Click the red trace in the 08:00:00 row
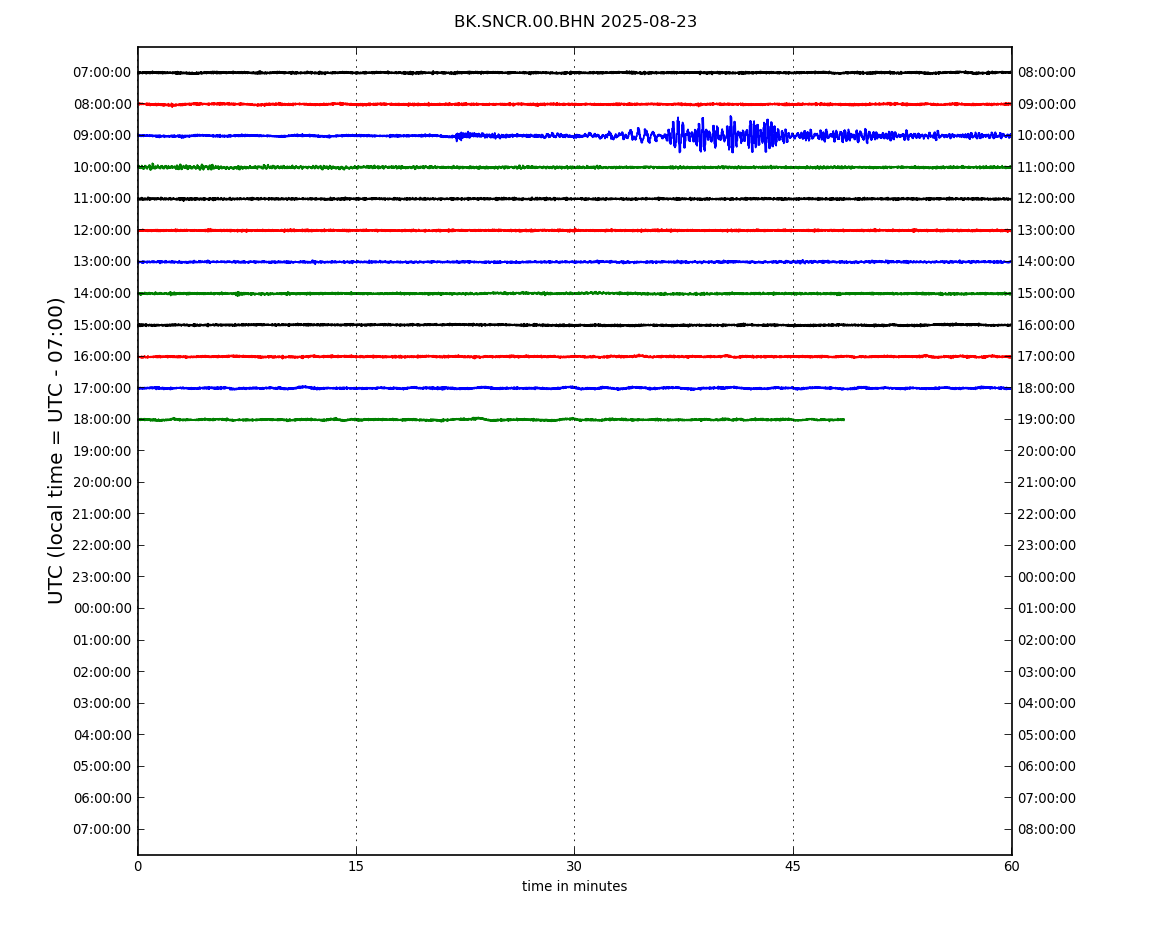The width and height of the screenshot is (1150, 950). (574, 104)
